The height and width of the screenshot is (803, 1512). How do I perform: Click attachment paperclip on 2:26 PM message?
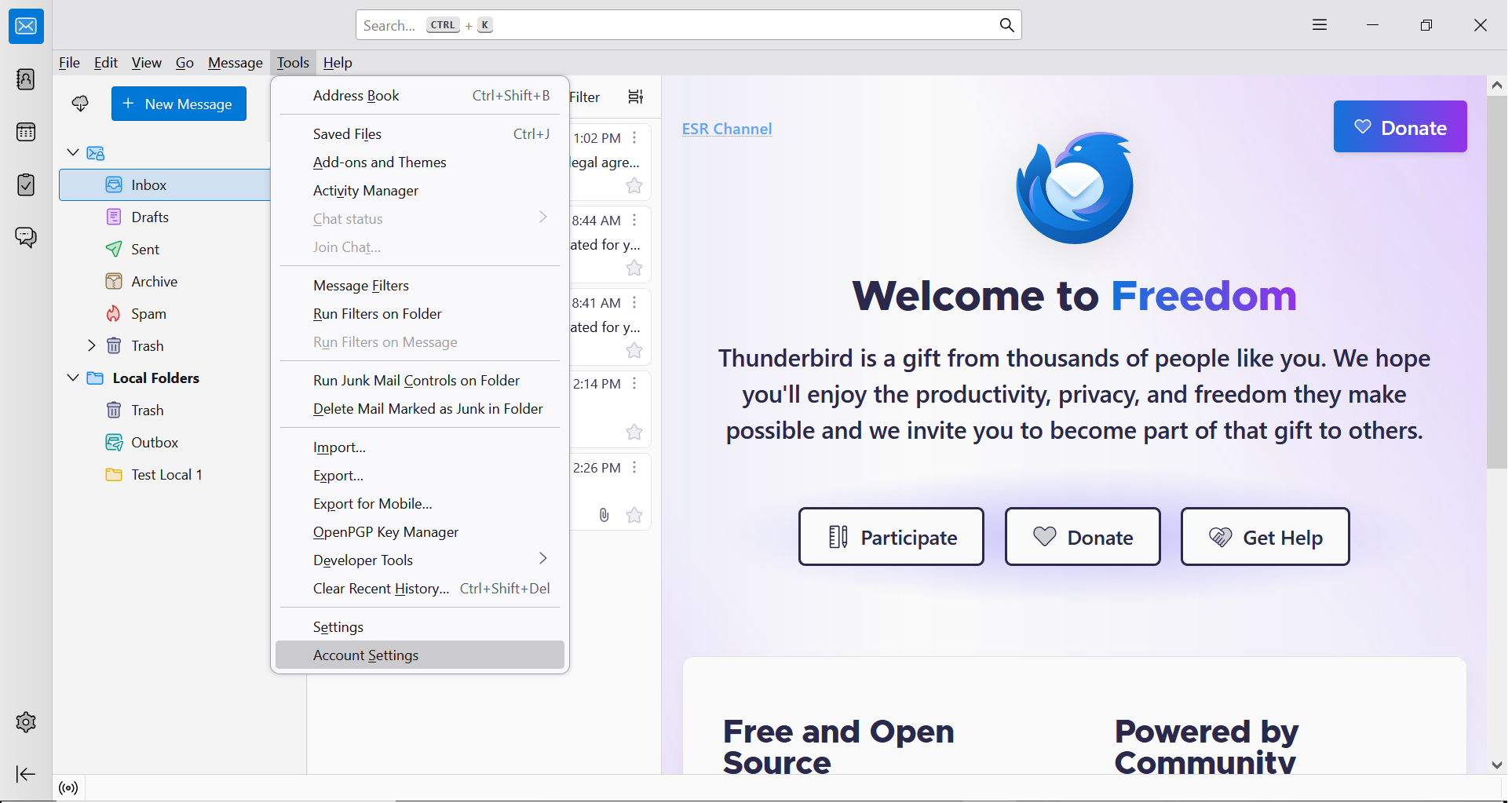click(604, 515)
